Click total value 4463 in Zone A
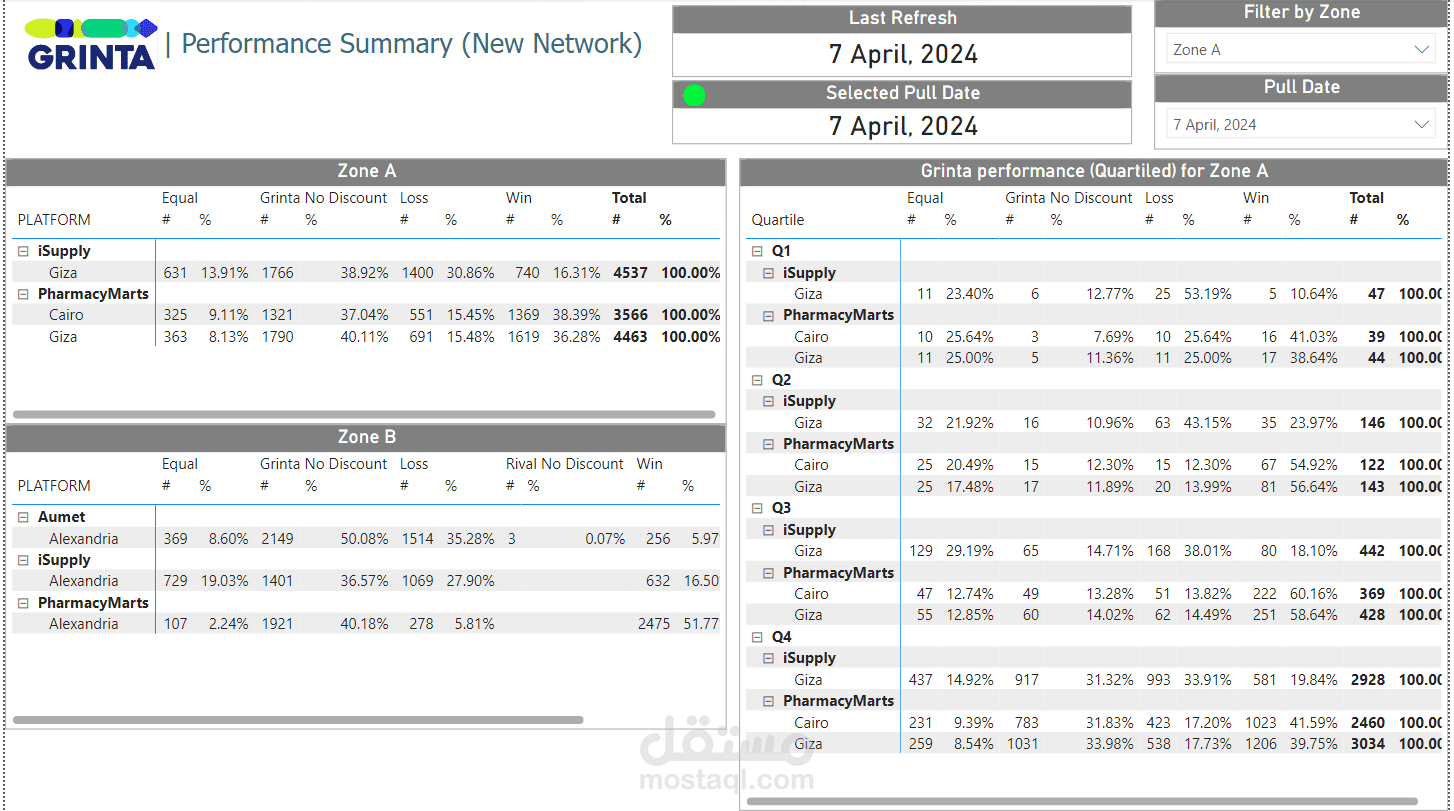Screen dimensions: 1454x811 tap(631, 337)
